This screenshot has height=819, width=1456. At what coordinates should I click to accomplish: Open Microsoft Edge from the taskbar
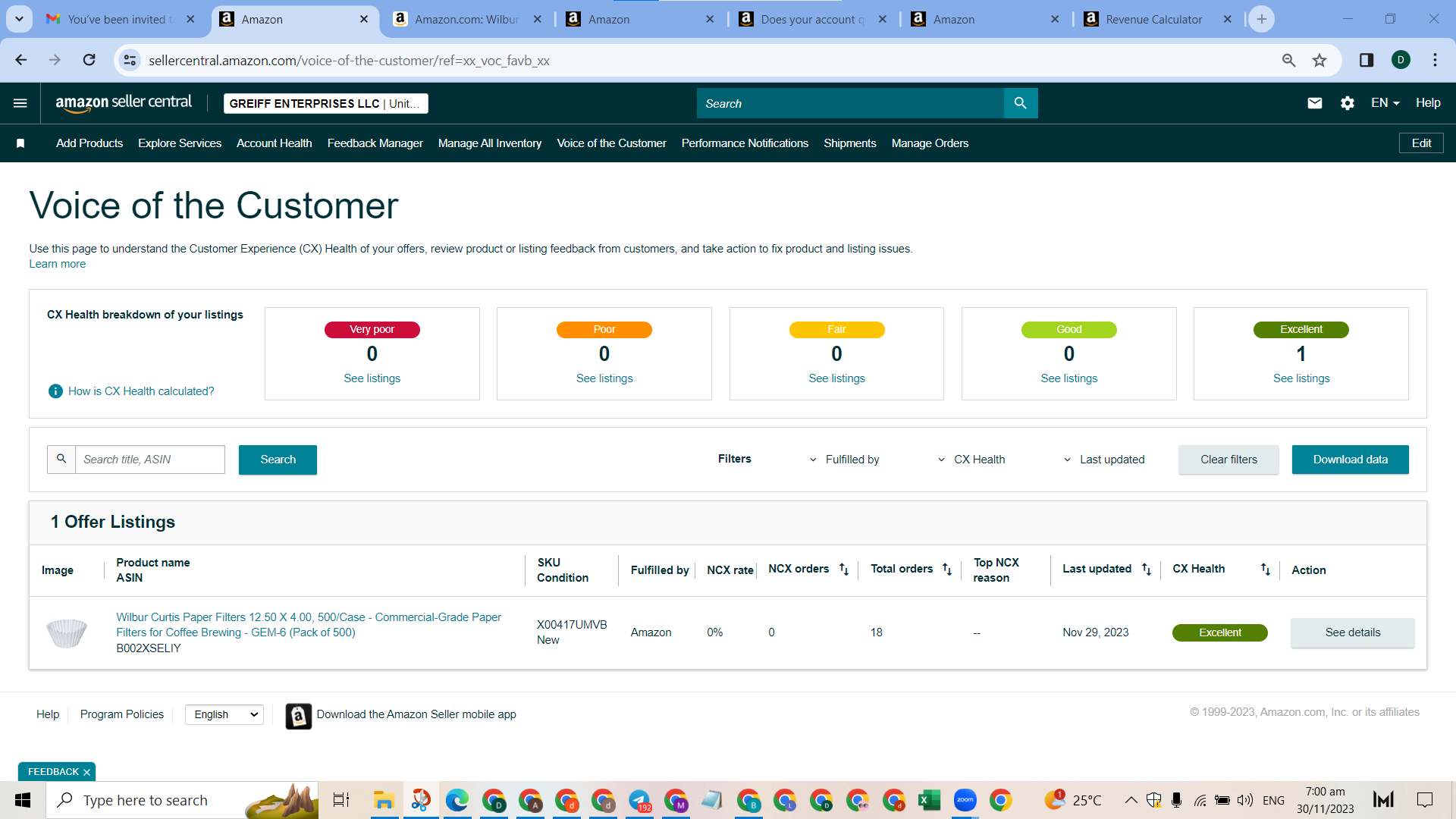(457, 800)
